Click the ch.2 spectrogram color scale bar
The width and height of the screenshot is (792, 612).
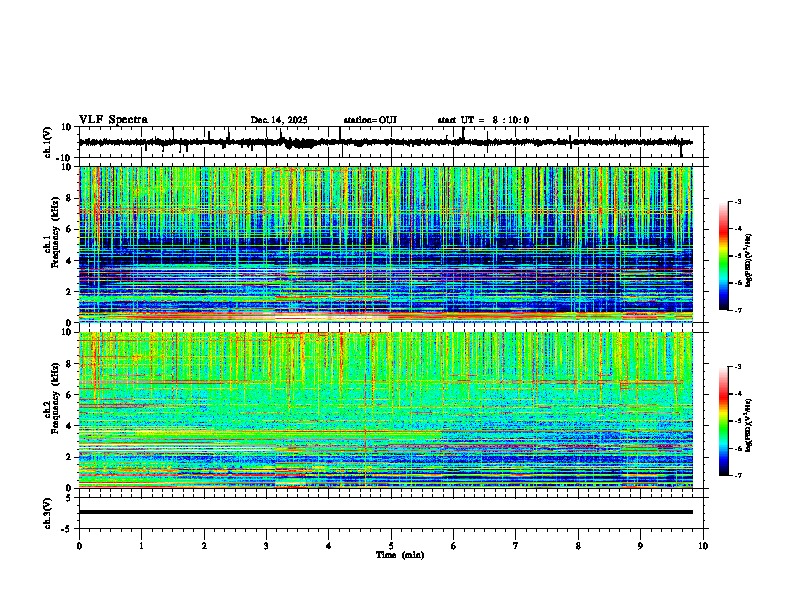point(724,421)
